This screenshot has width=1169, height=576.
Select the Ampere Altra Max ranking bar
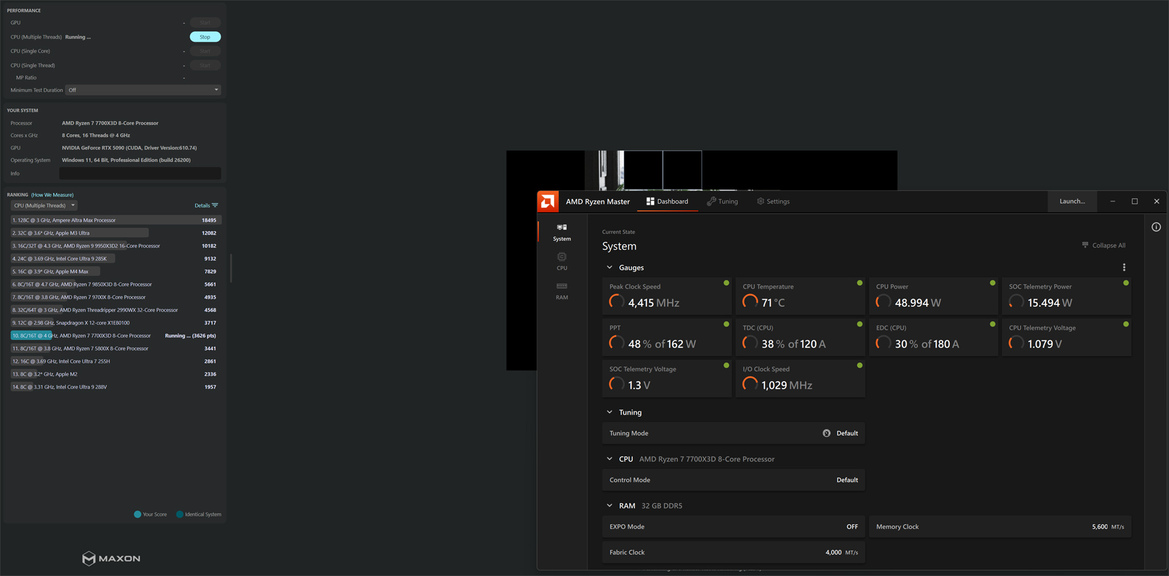(116, 220)
